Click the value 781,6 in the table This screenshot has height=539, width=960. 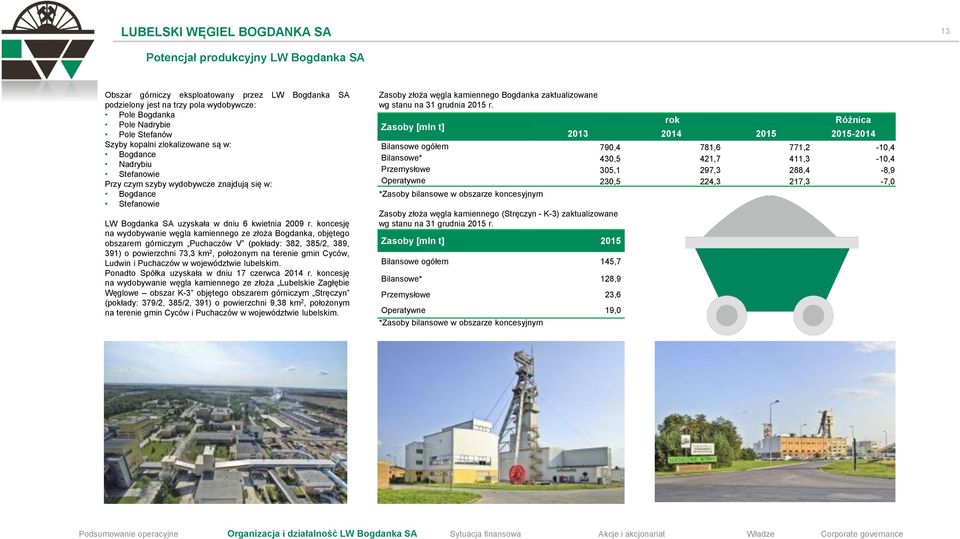pyautogui.click(x=710, y=147)
